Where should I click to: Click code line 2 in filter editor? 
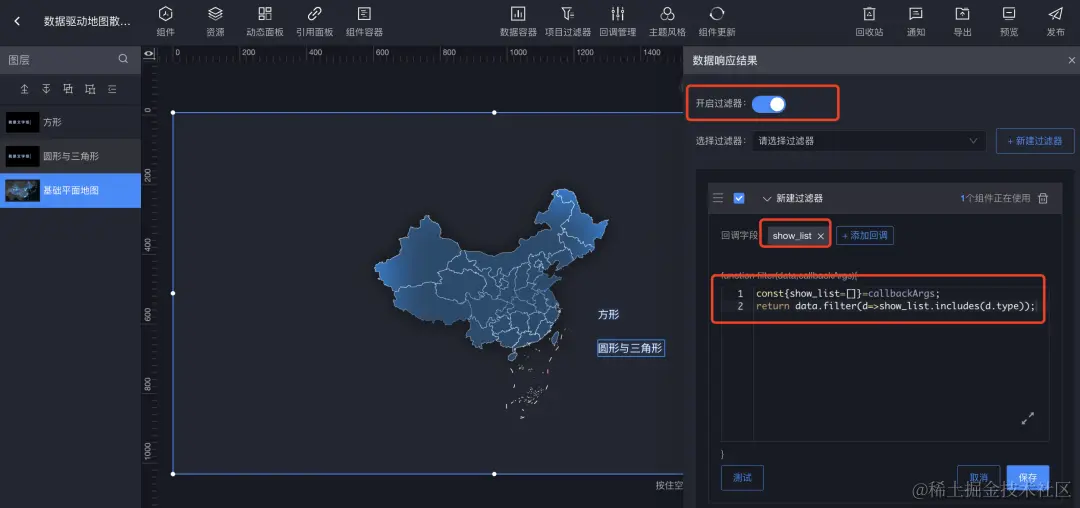tap(895, 306)
